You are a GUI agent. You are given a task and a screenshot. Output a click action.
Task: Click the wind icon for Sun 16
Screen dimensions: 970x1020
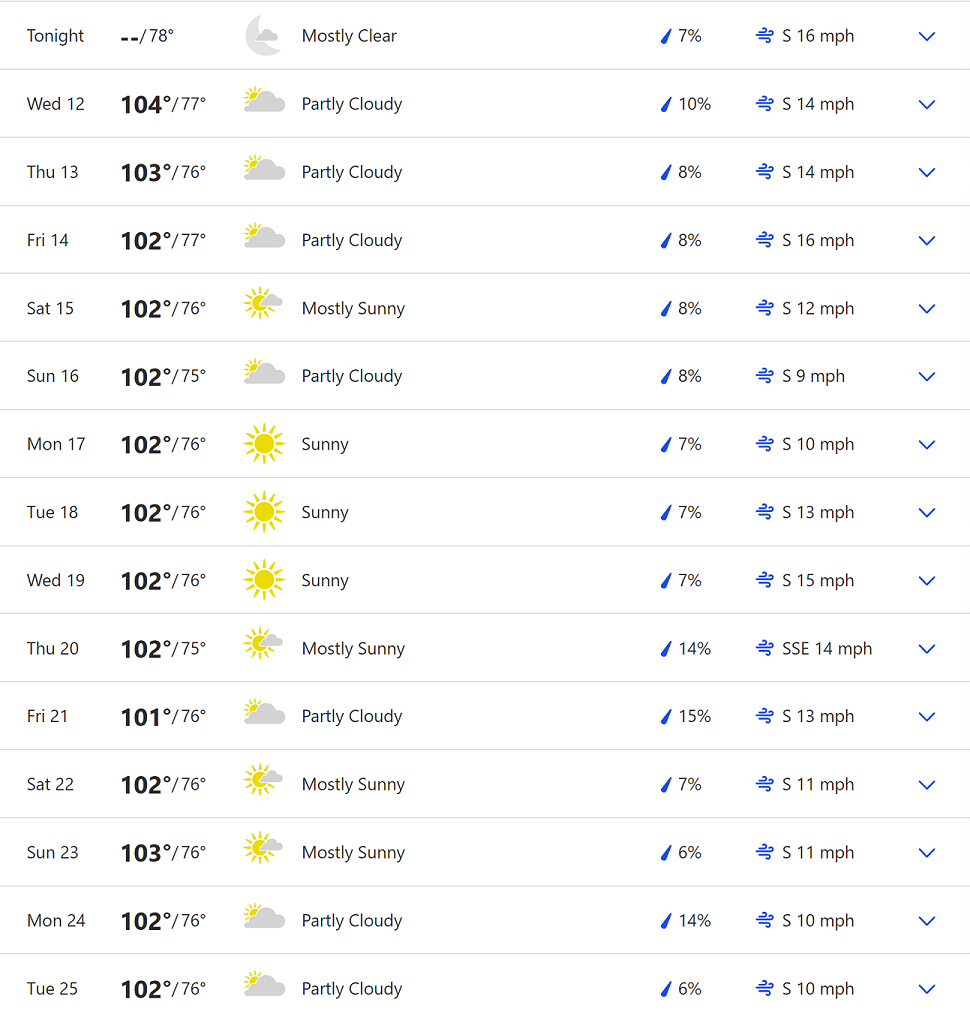click(x=765, y=376)
